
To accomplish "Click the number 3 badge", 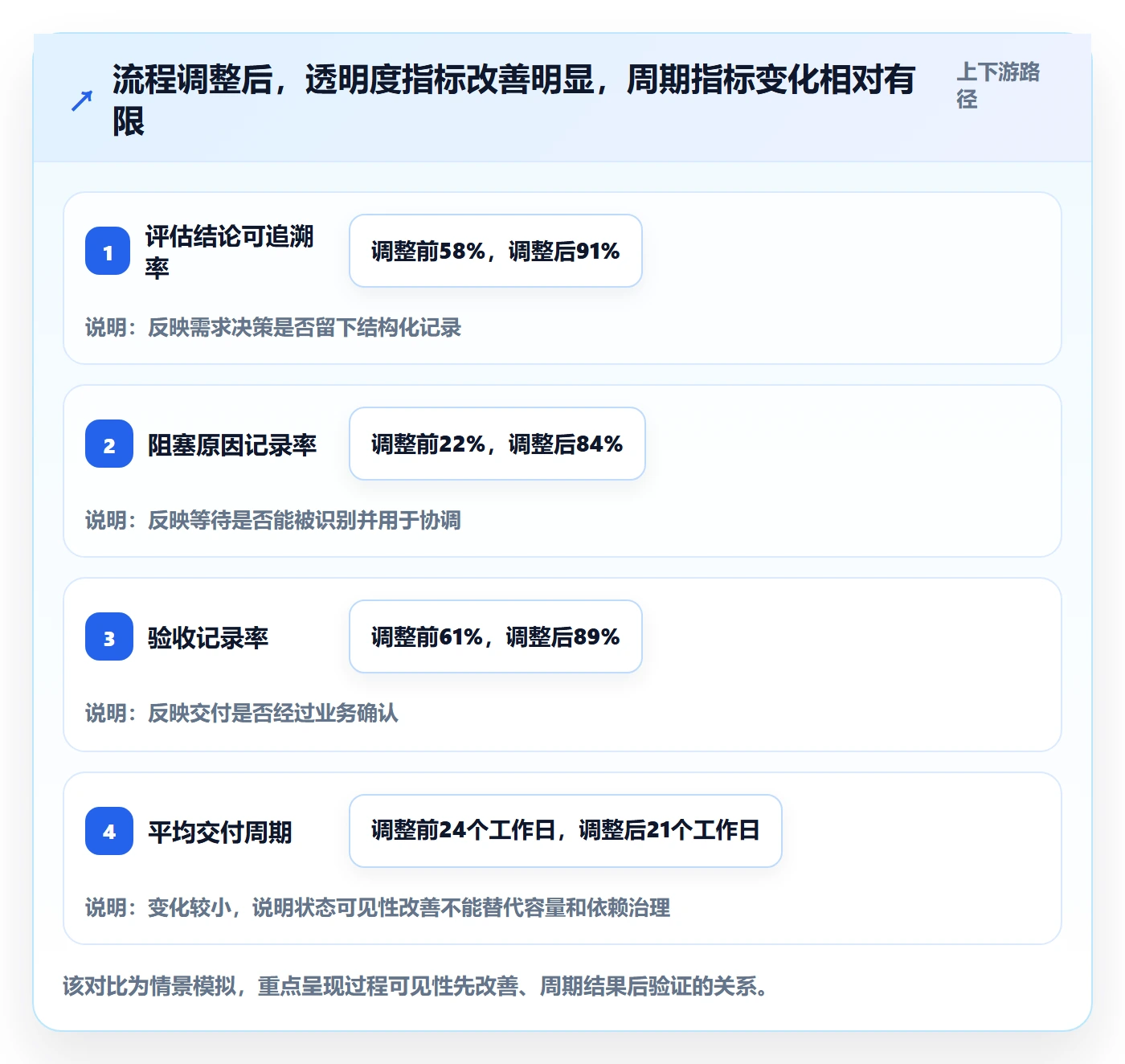I will 109,636.
